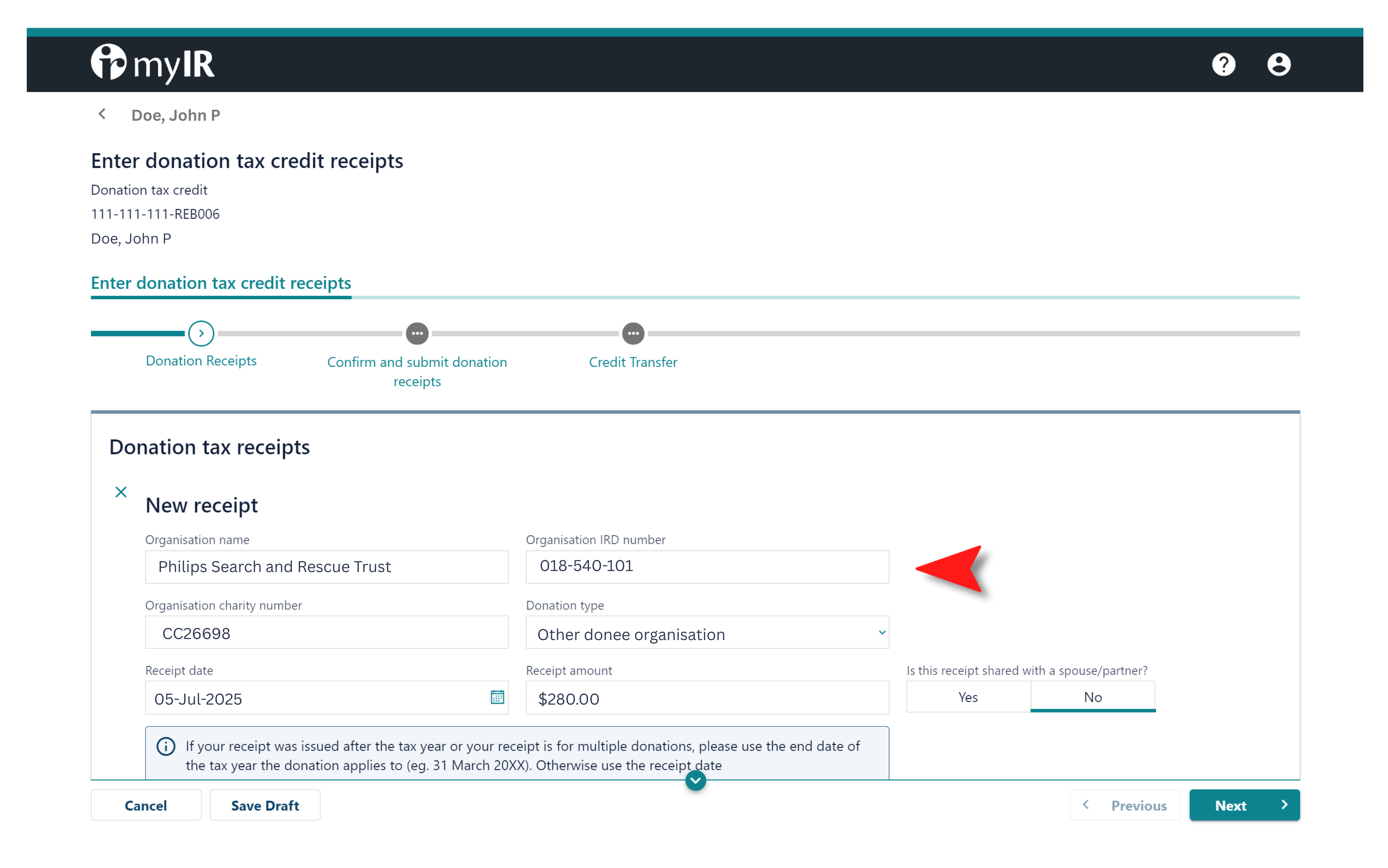
Task: Click the Save Draft button
Action: click(x=265, y=805)
